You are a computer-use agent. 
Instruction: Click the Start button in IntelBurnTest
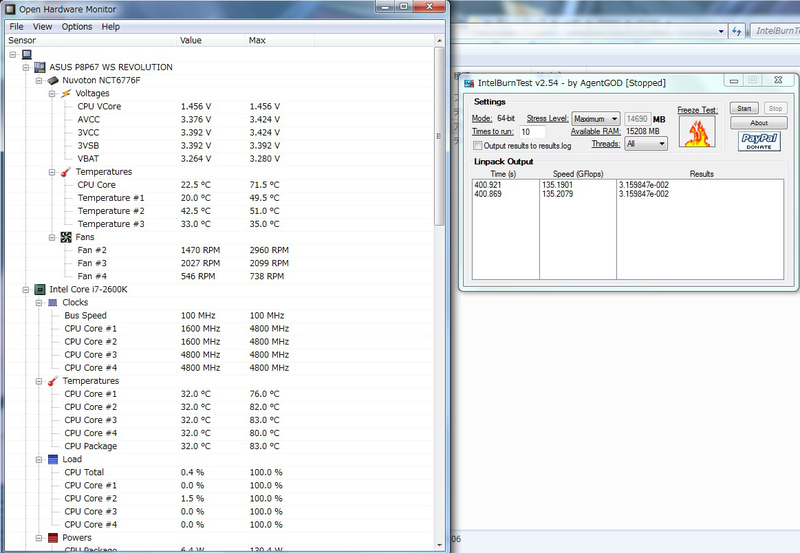(744, 109)
